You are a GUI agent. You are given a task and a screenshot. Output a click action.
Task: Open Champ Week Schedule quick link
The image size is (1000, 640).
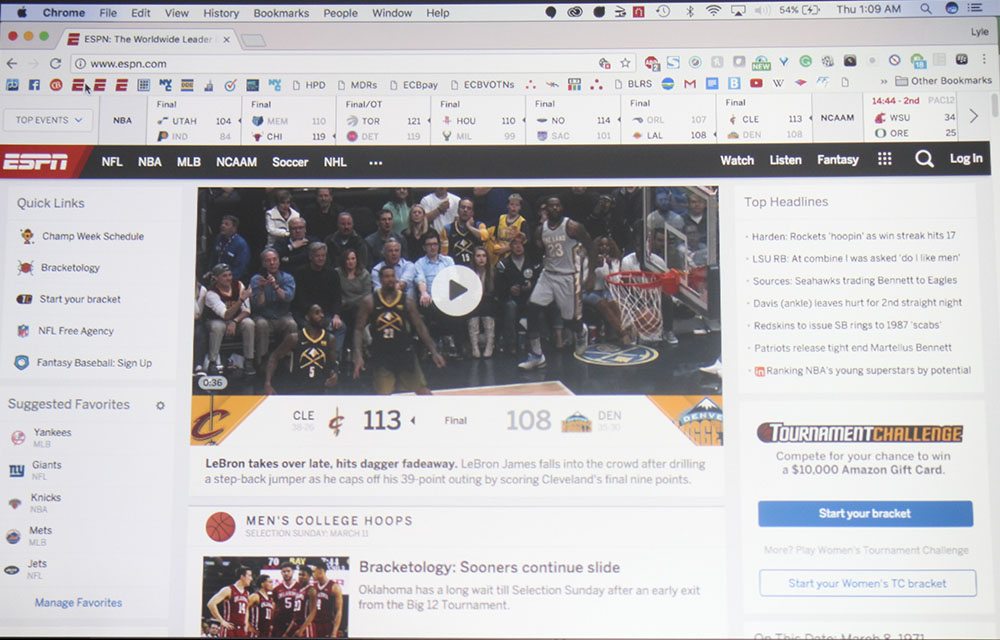click(93, 236)
